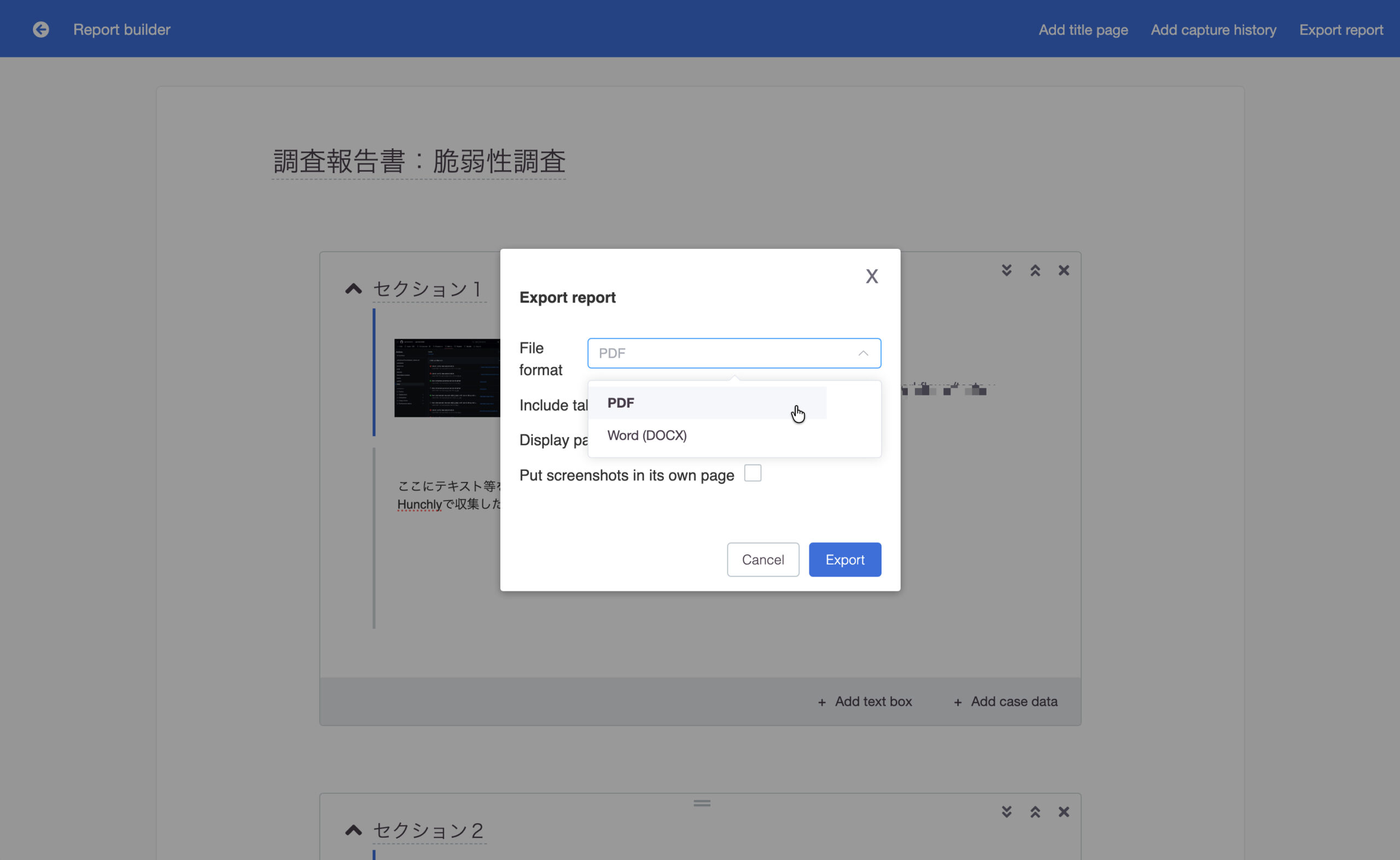Collapse the File format dropdown arrow
Image resolution: width=1400 pixels, height=860 pixels.
[862, 353]
